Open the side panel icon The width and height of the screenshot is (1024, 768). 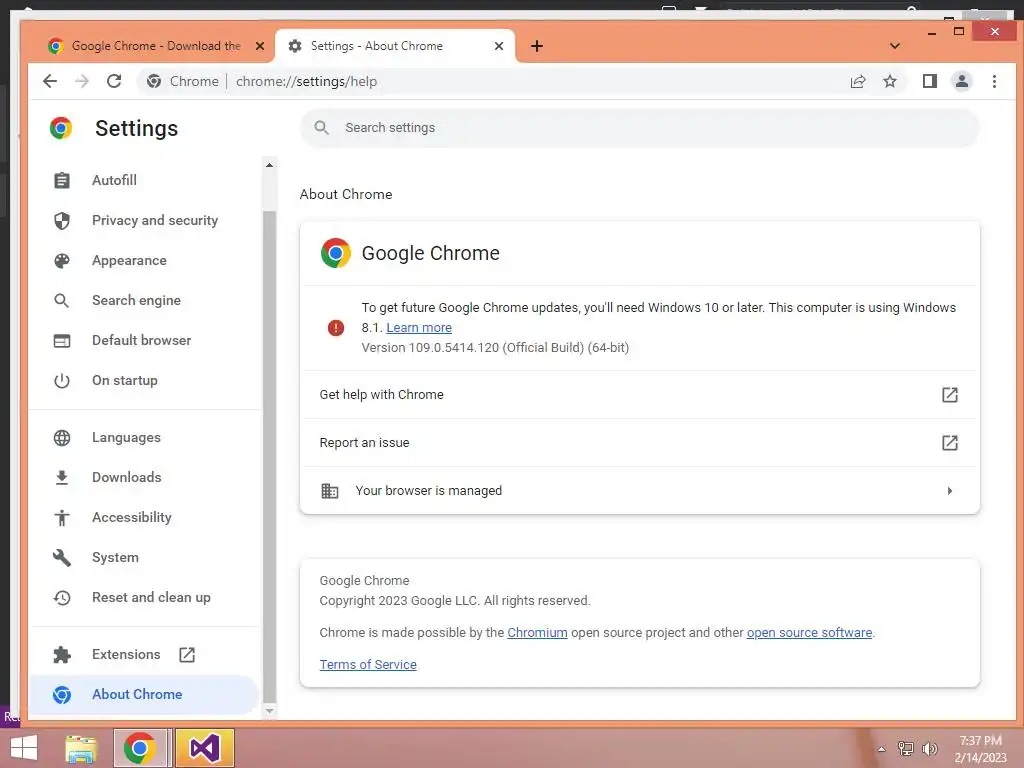[929, 81]
